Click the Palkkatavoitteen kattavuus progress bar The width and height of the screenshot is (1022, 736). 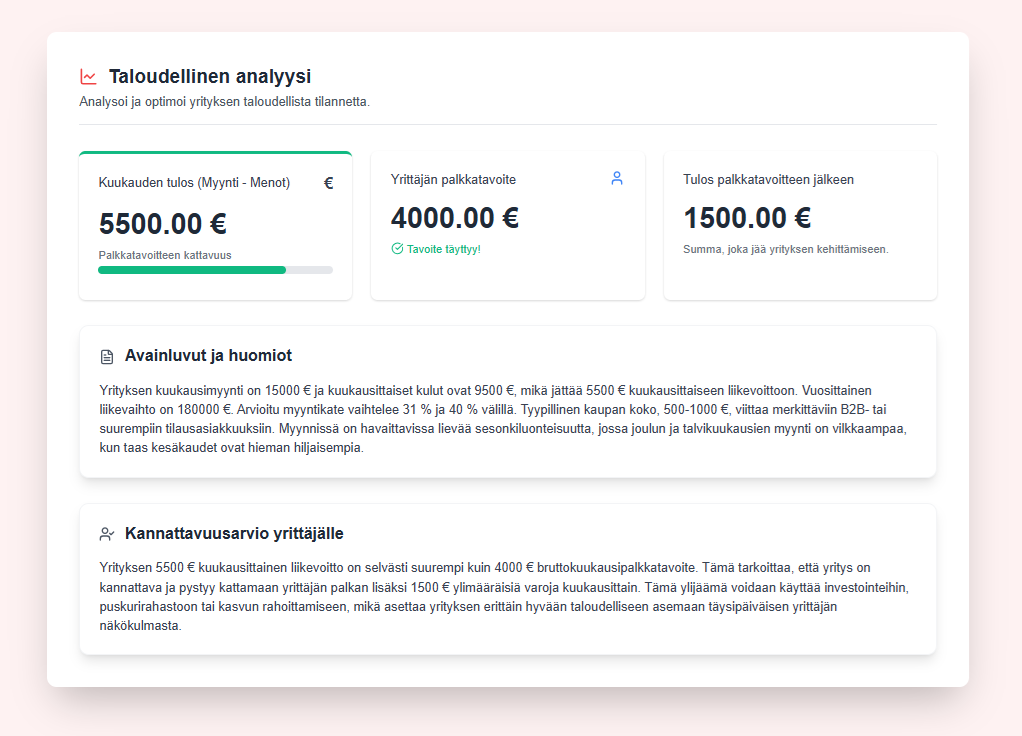point(215,270)
